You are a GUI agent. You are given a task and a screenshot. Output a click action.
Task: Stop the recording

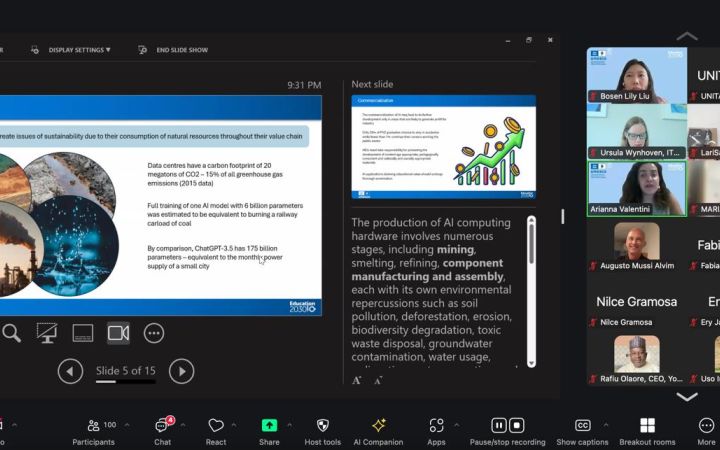click(x=517, y=426)
